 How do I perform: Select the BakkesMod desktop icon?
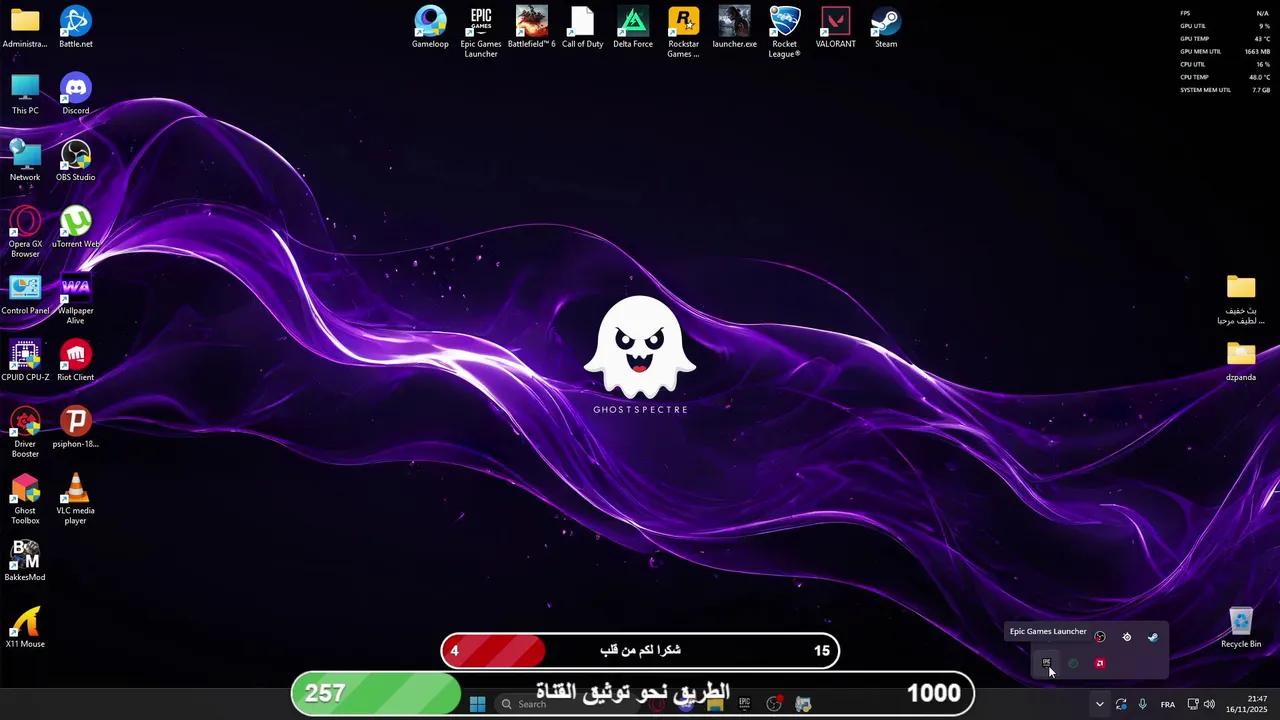(x=25, y=561)
